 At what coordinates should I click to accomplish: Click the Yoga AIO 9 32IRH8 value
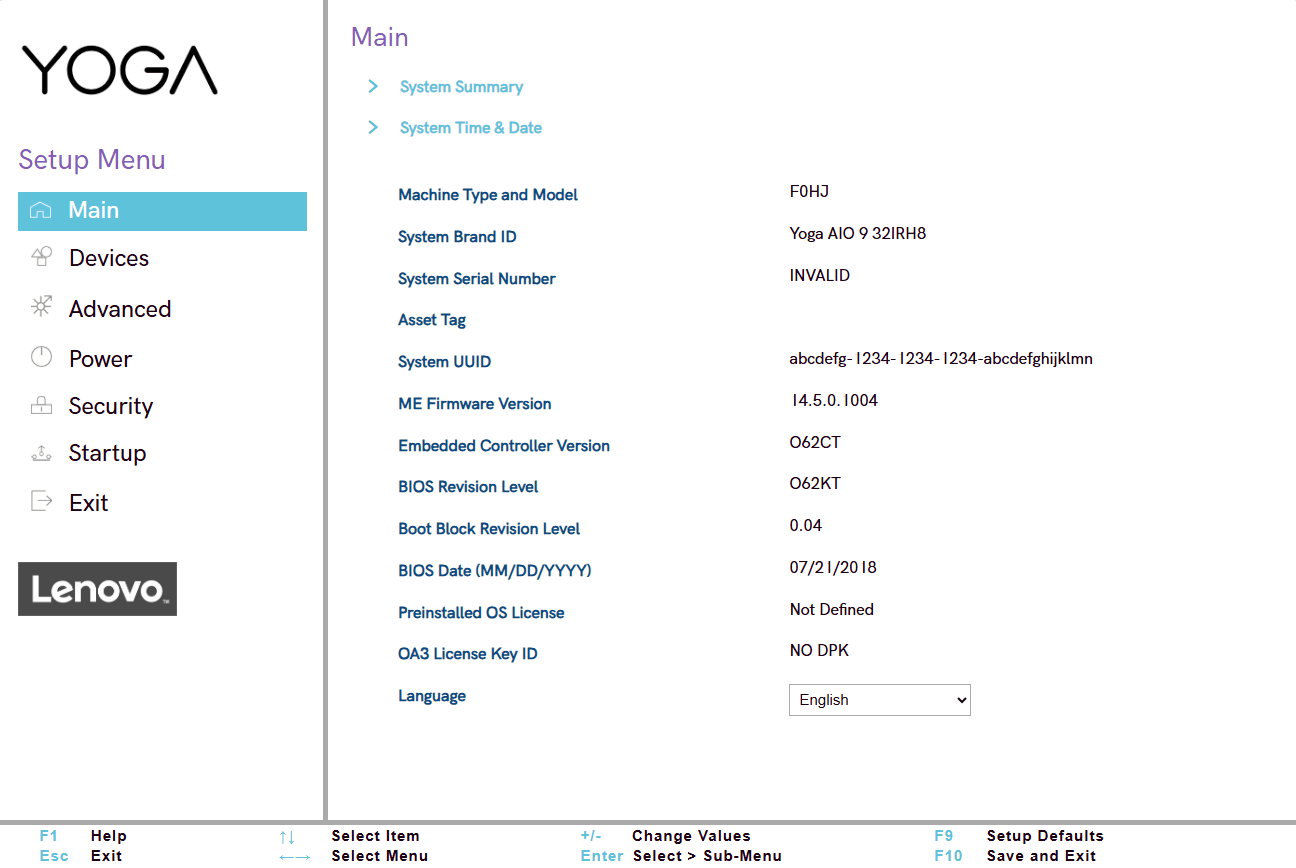coord(858,233)
